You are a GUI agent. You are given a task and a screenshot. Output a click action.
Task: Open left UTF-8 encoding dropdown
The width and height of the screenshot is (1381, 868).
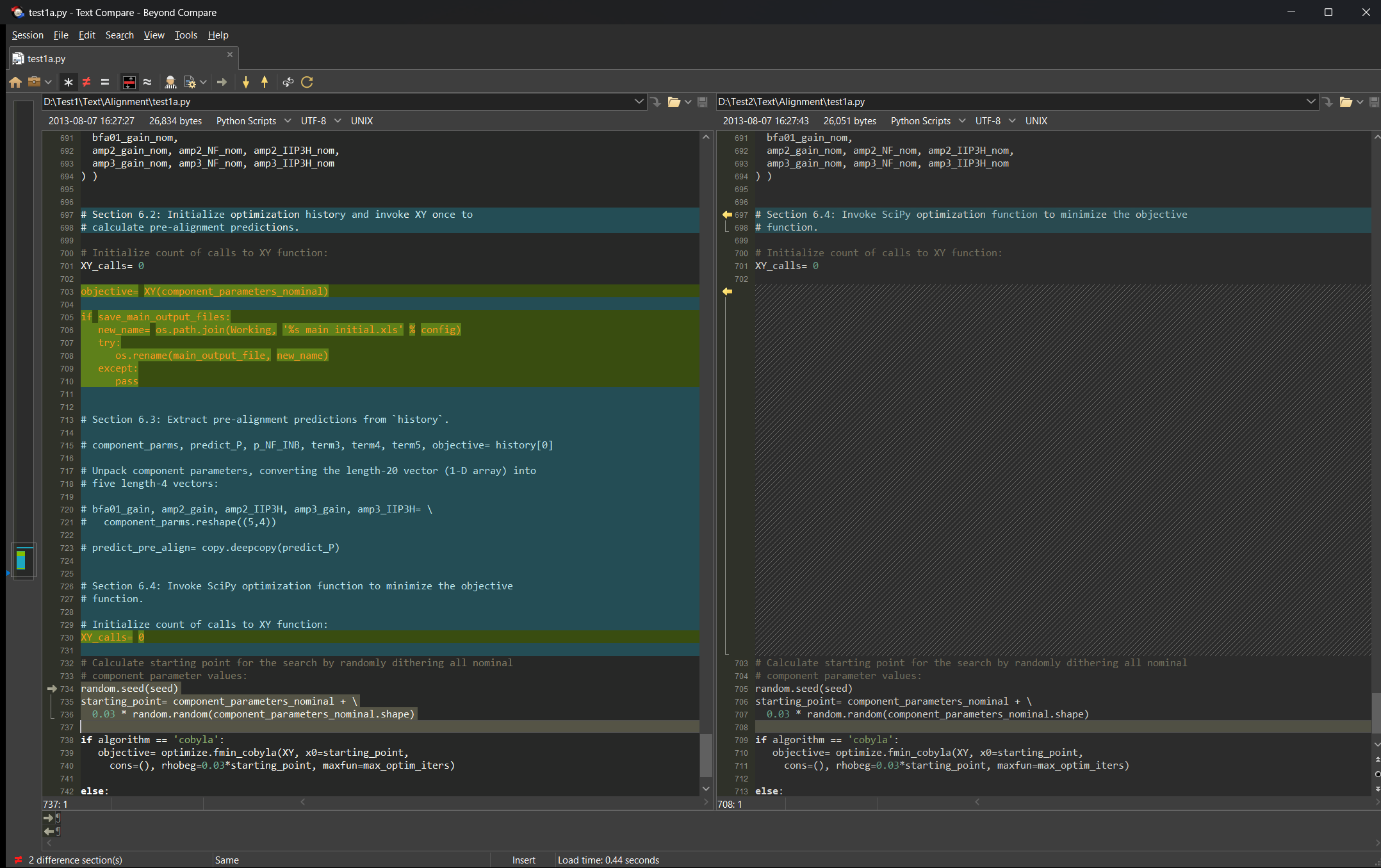point(321,121)
